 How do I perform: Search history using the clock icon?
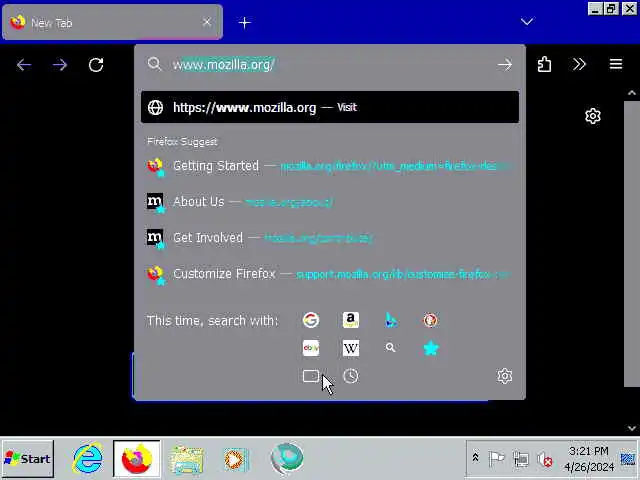point(351,376)
